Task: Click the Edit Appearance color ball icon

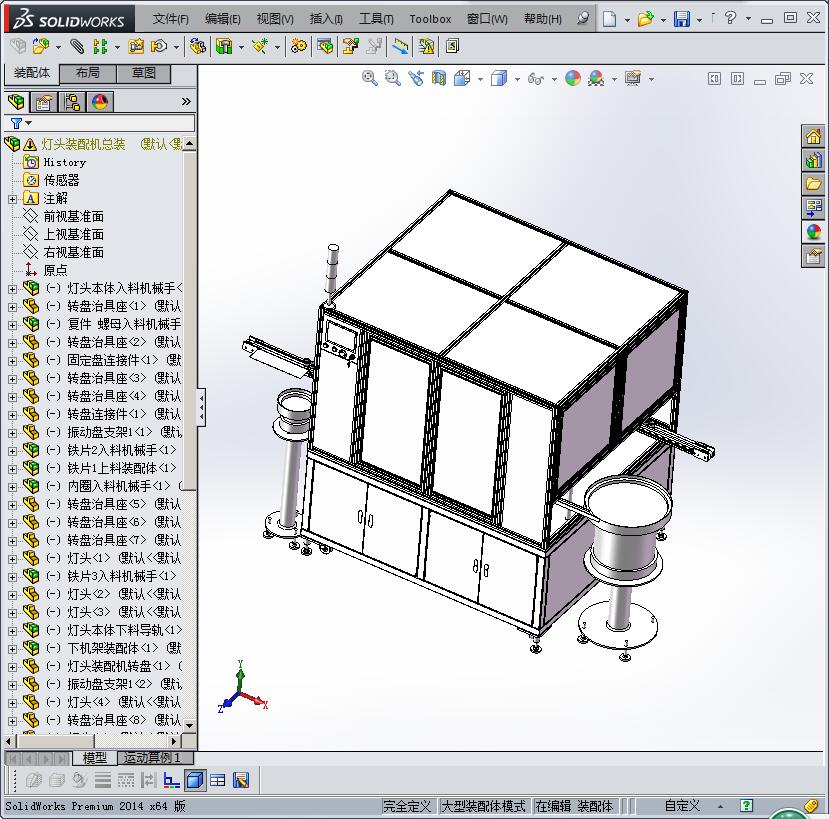Action: [x=573, y=78]
